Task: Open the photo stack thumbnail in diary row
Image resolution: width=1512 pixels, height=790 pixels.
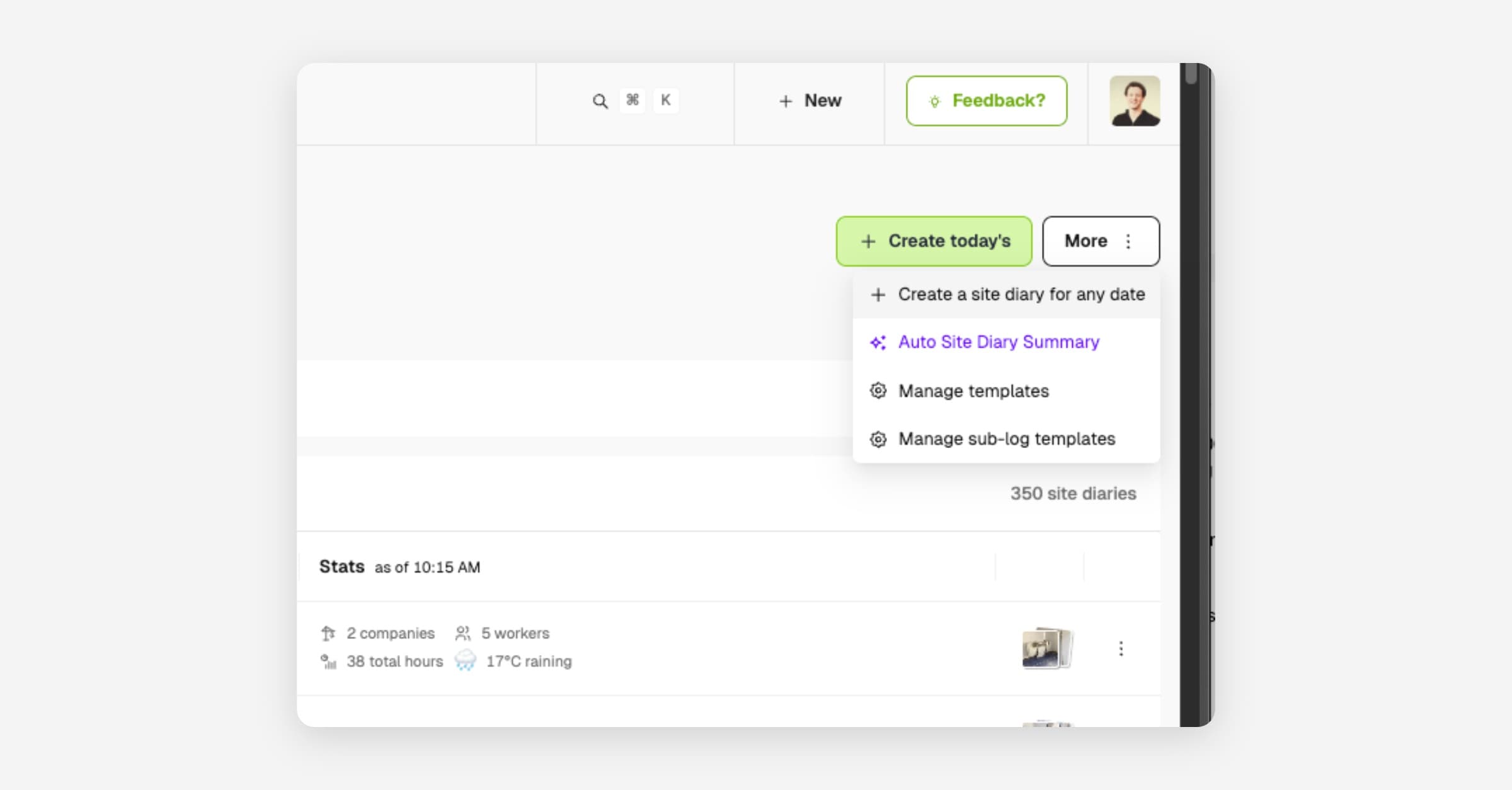Action: click(x=1046, y=648)
